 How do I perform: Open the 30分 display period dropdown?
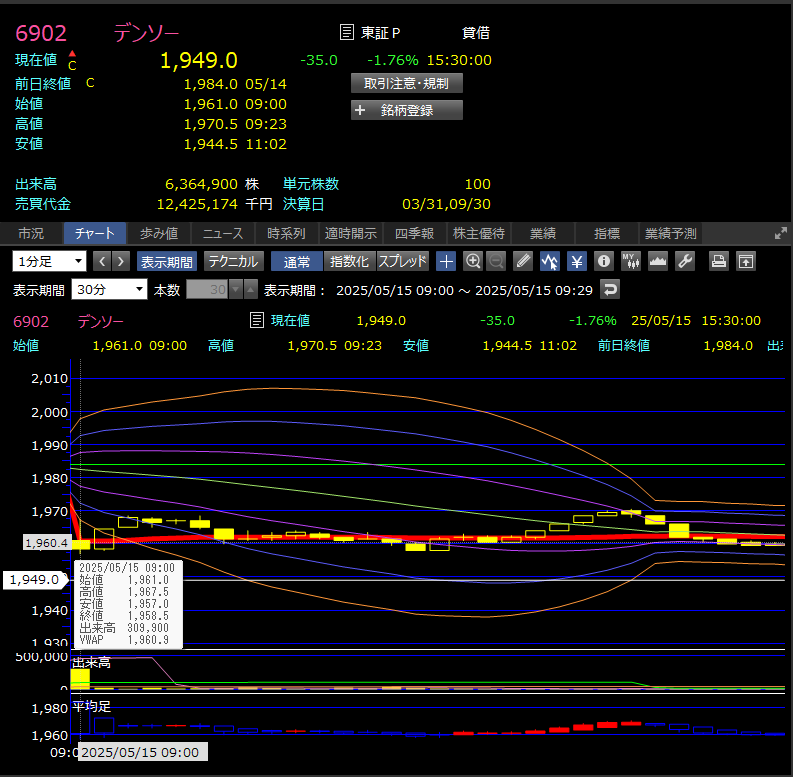pos(109,289)
